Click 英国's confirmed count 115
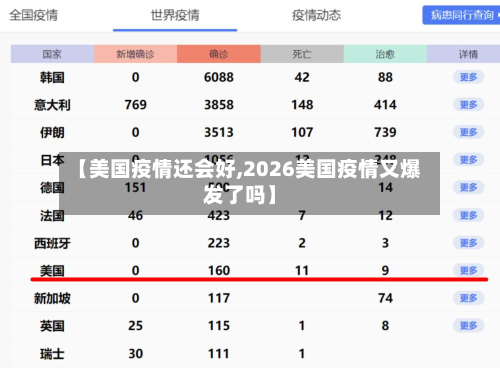The width and height of the screenshot is (500, 368). 219,326
